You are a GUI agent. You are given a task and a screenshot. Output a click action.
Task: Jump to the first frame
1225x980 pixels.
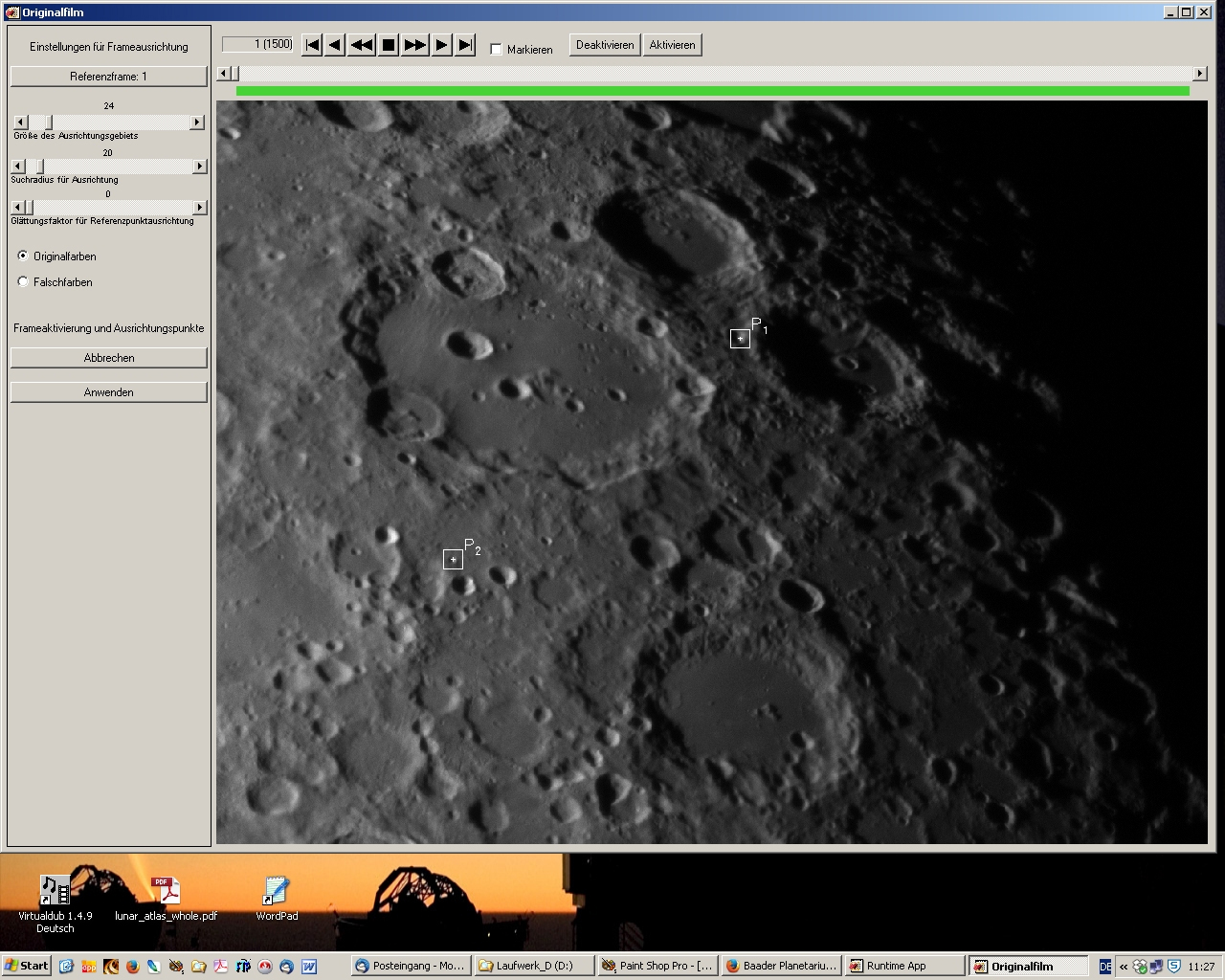pyautogui.click(x=312, y=45)
